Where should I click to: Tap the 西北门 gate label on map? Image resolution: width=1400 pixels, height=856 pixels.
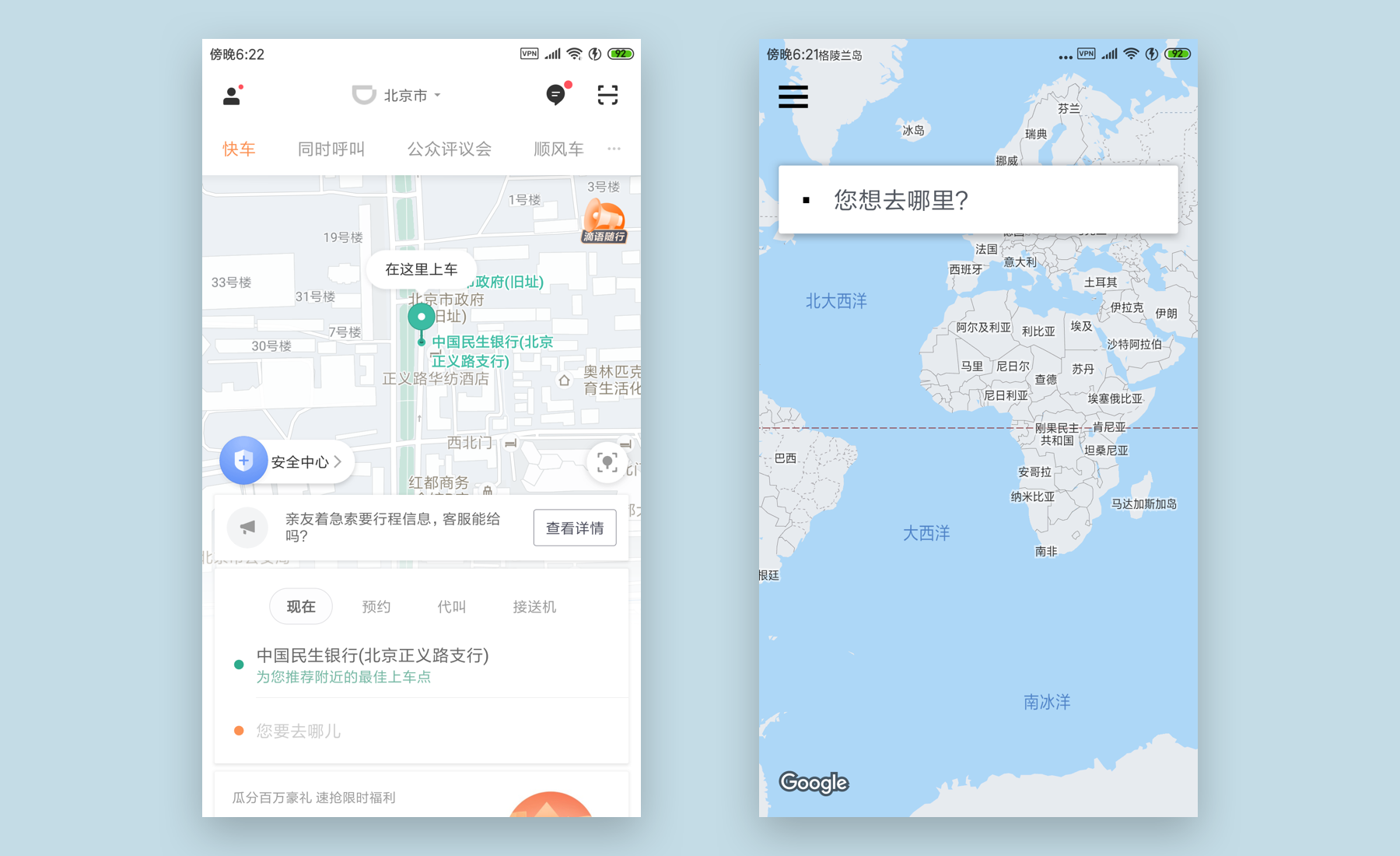[x=469, y=443]
